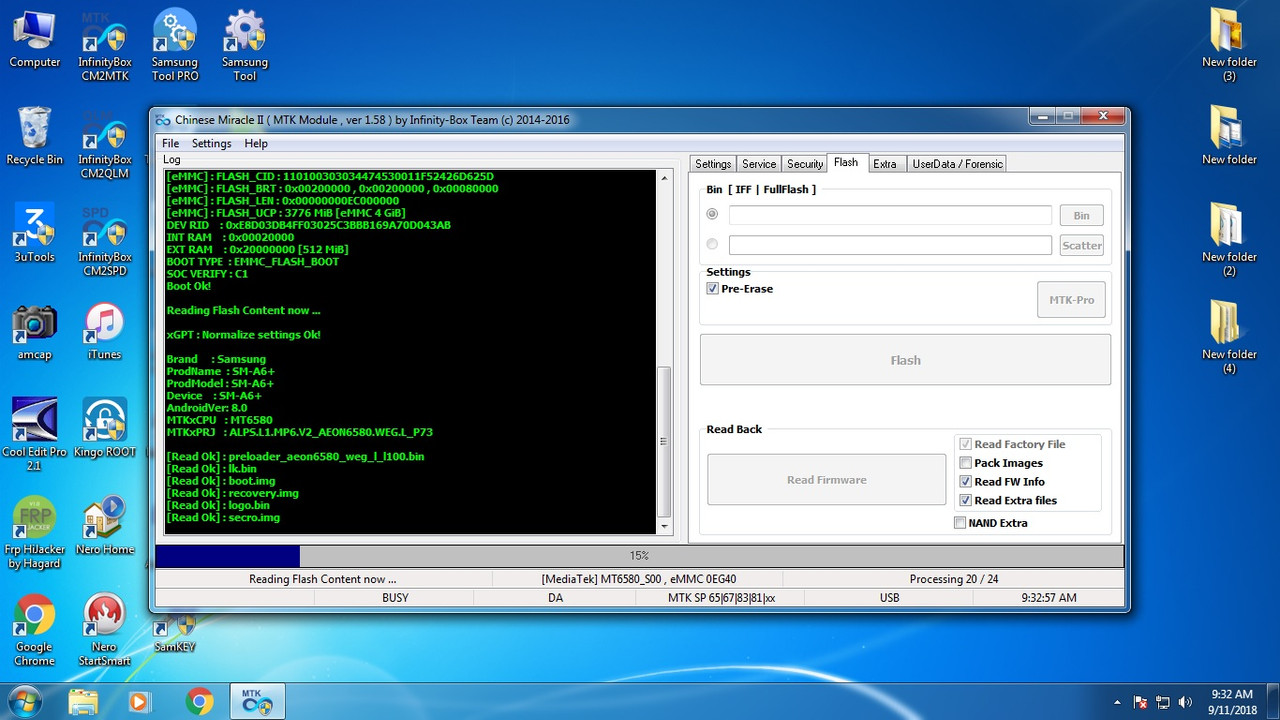
Task: Switch to the MTK app taskbar button
Action: 259,702
